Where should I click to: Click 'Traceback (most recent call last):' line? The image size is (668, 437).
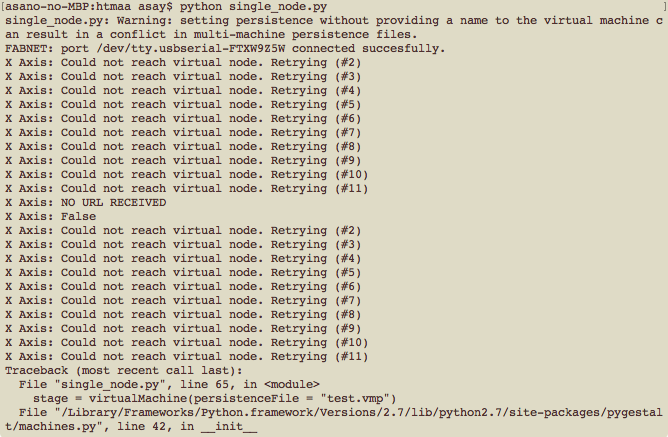click(124, 371)
